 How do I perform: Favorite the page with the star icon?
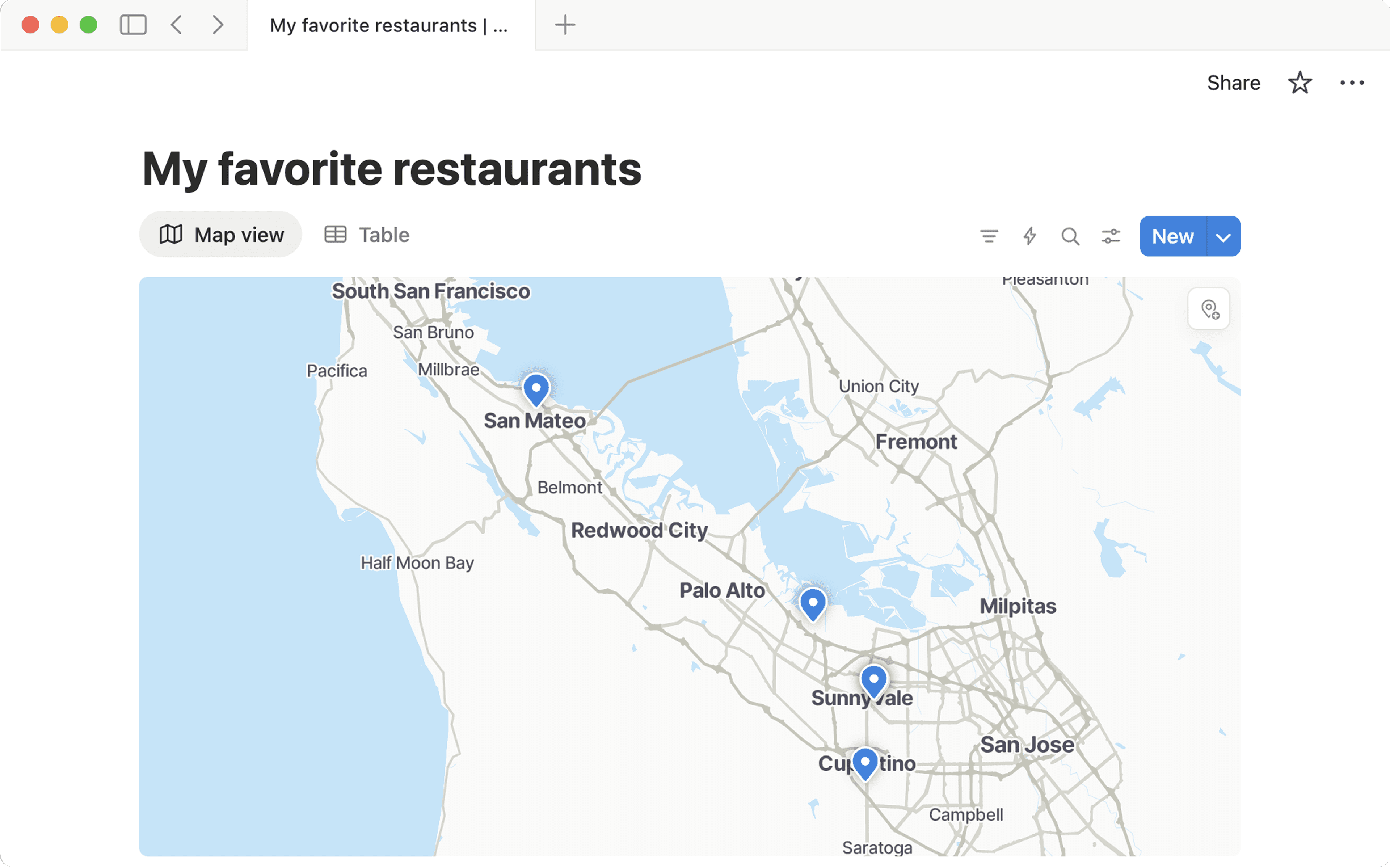coord(1299,83)
